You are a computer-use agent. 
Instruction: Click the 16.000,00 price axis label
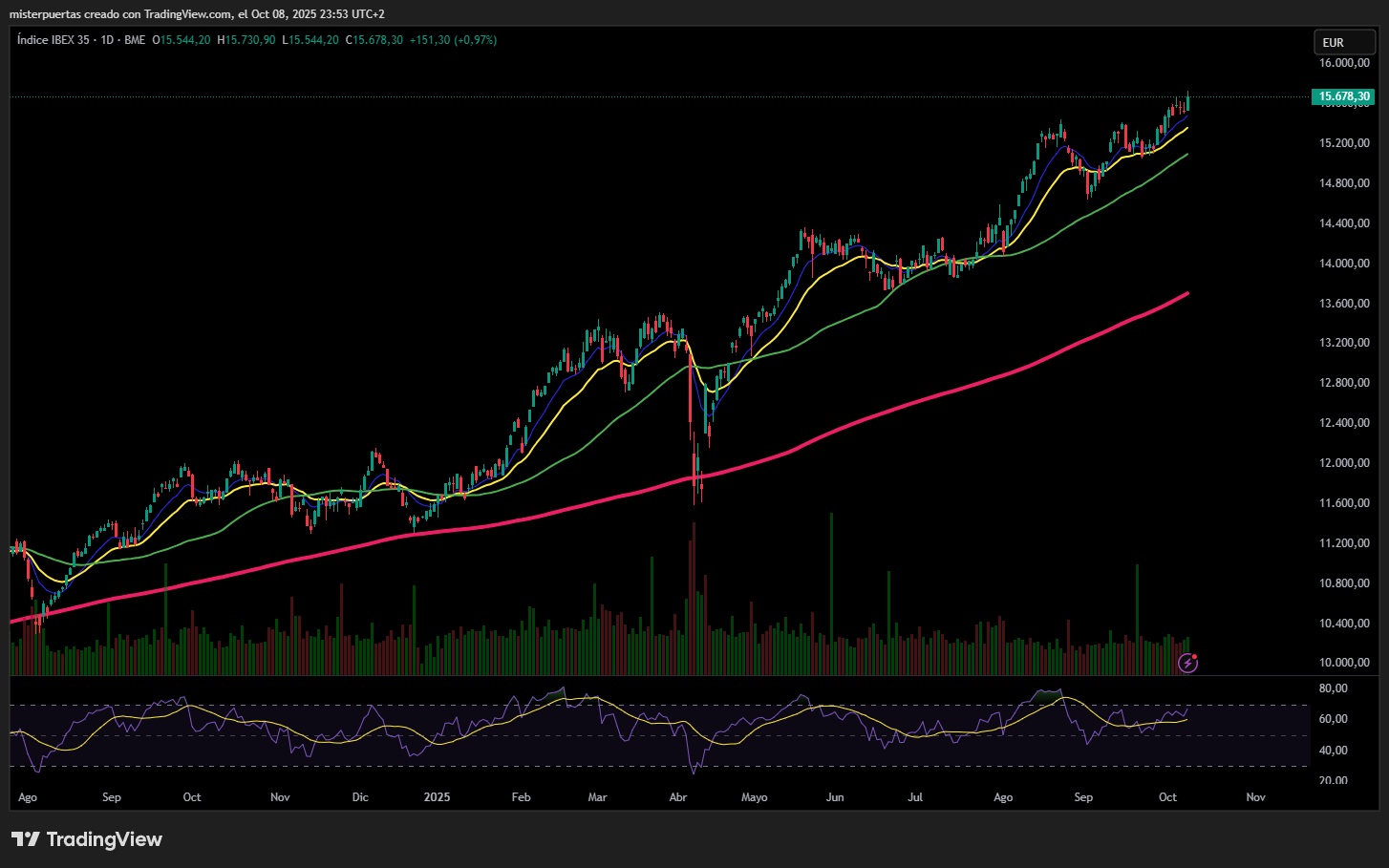click(x=1345, y=63)
